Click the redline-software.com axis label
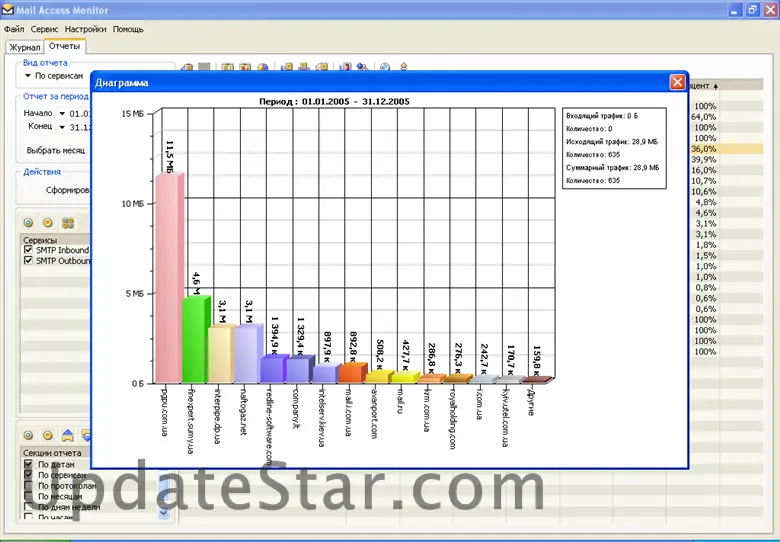The image size is (780, 542). pyautogui.click(x=269, y=426)
